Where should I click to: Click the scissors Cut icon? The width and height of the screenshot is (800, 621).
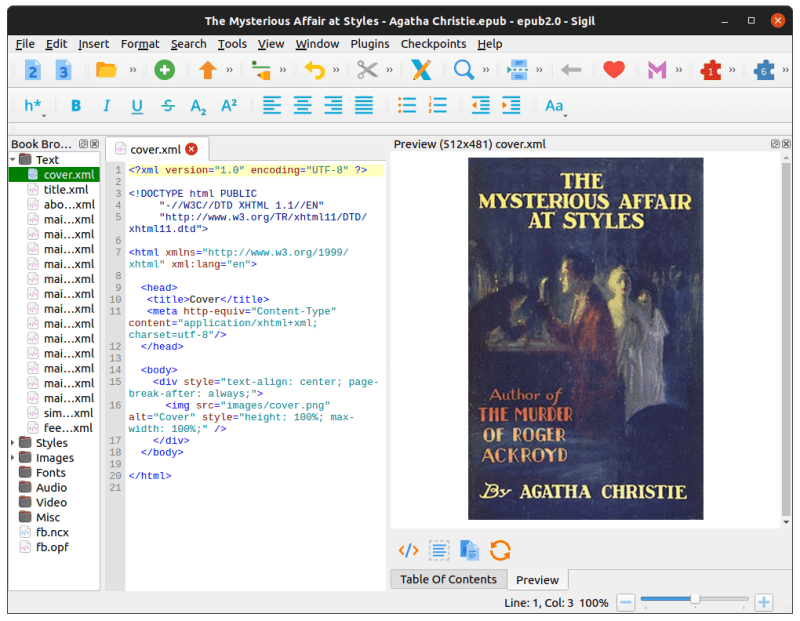[367, 70]
